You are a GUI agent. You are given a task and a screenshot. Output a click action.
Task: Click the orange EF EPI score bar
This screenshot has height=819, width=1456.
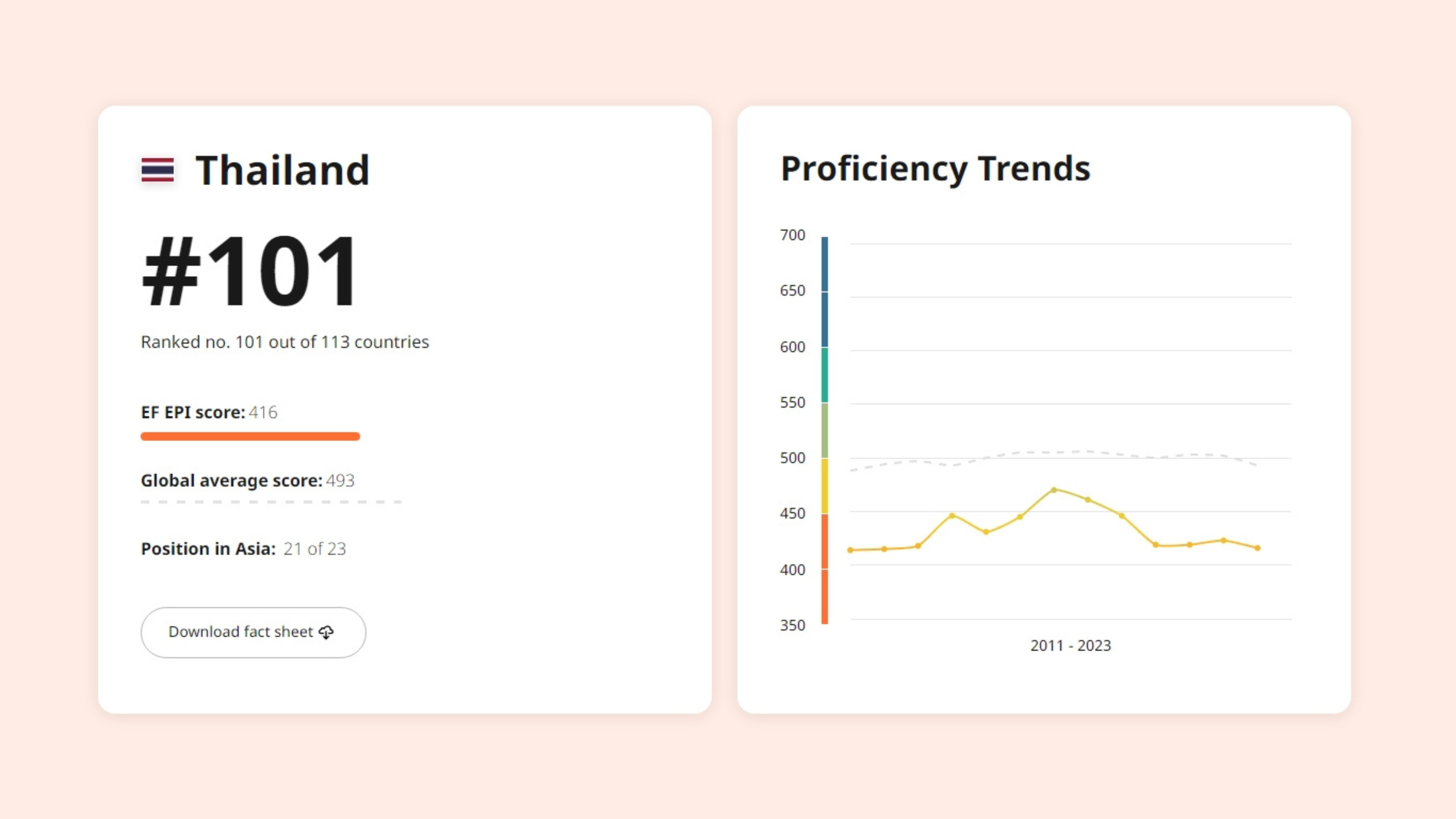250,436
